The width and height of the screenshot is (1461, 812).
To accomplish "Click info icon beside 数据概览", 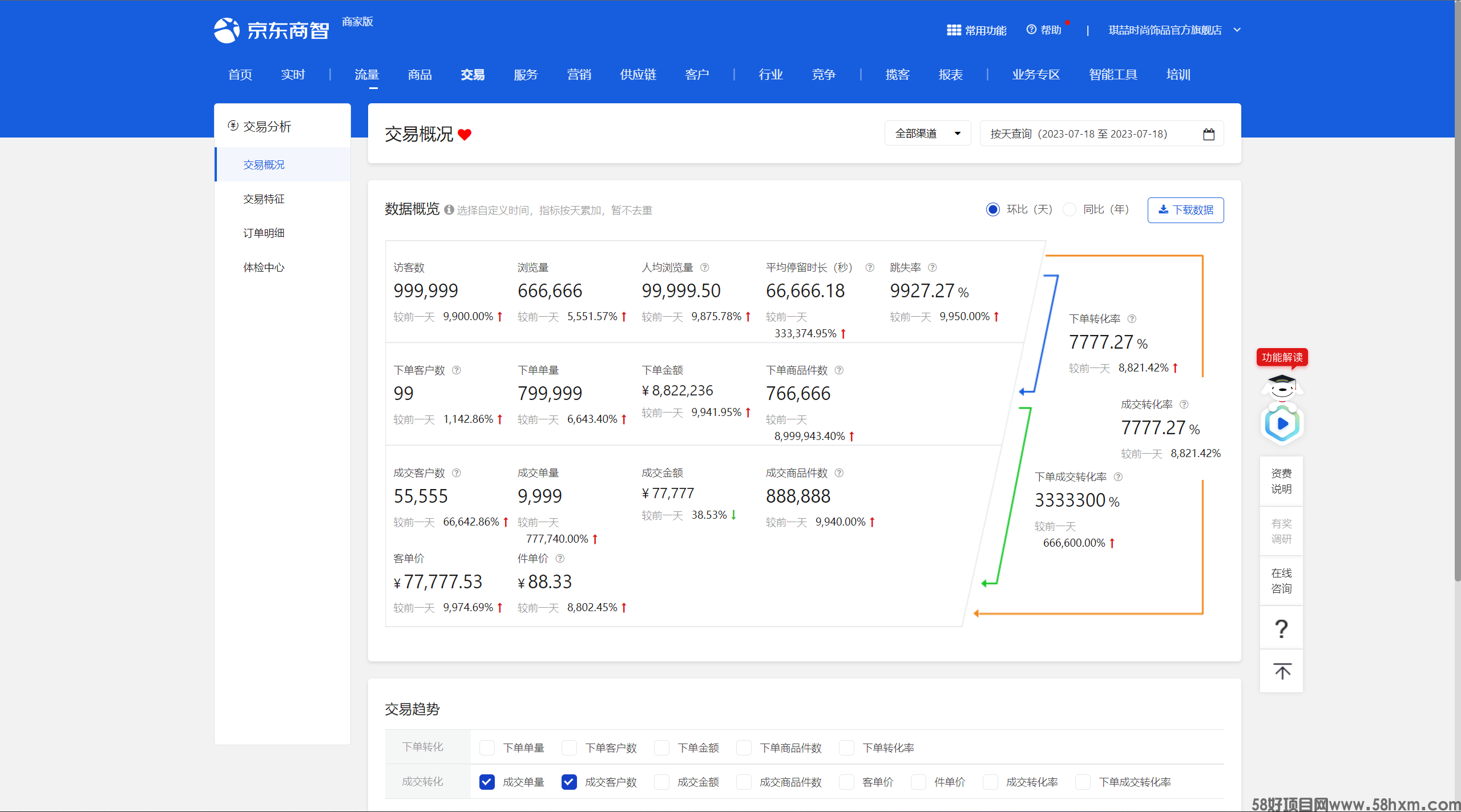I will coord(449,210).
